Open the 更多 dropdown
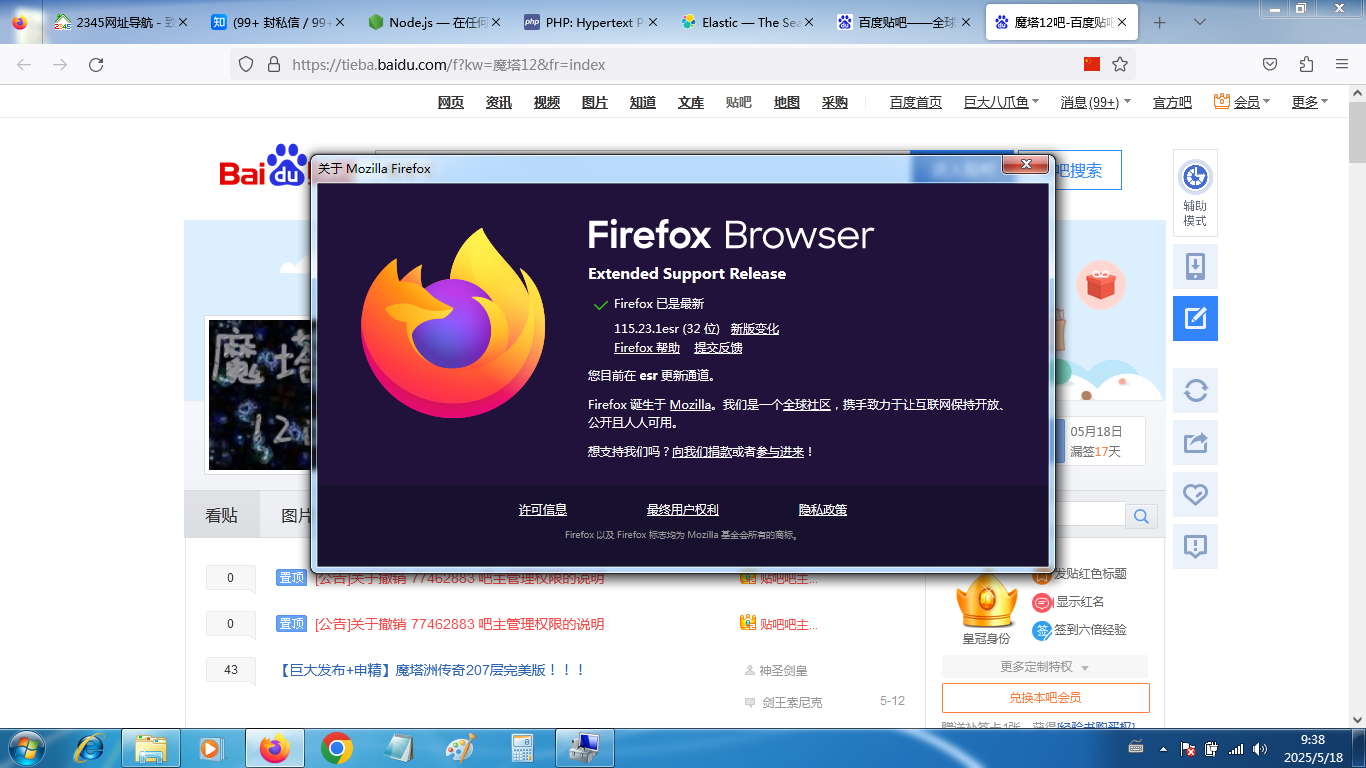Viewport: 1366px width, 768px height. pyautogui.click(x=1310, y=102)
